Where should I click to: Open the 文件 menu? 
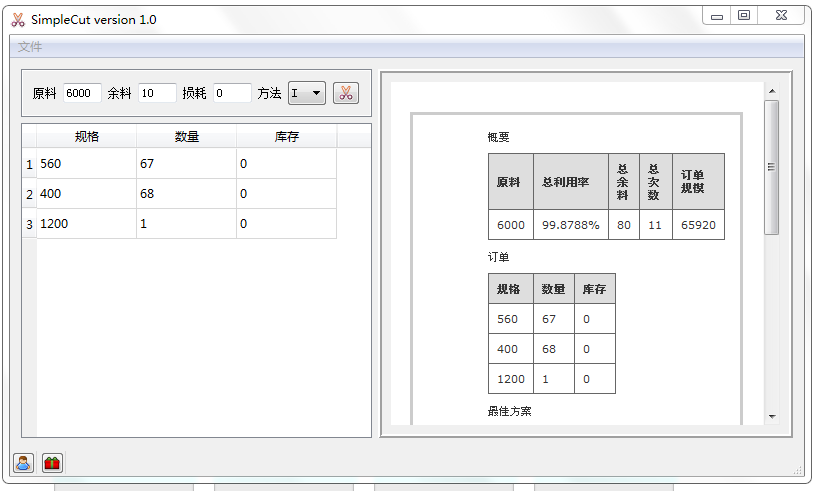coord(30,47)
